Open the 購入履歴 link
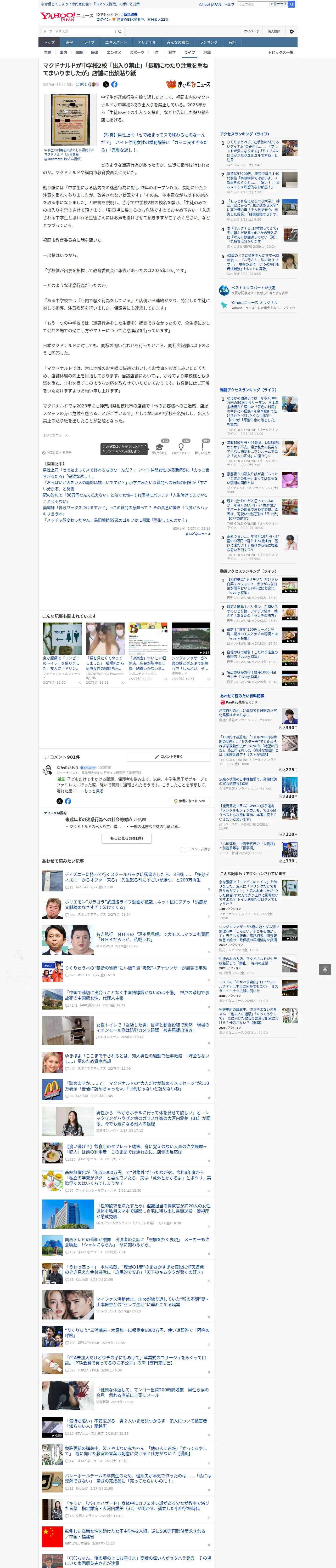This screenshot has width=336, height=1568. click(x=274, y=31)
